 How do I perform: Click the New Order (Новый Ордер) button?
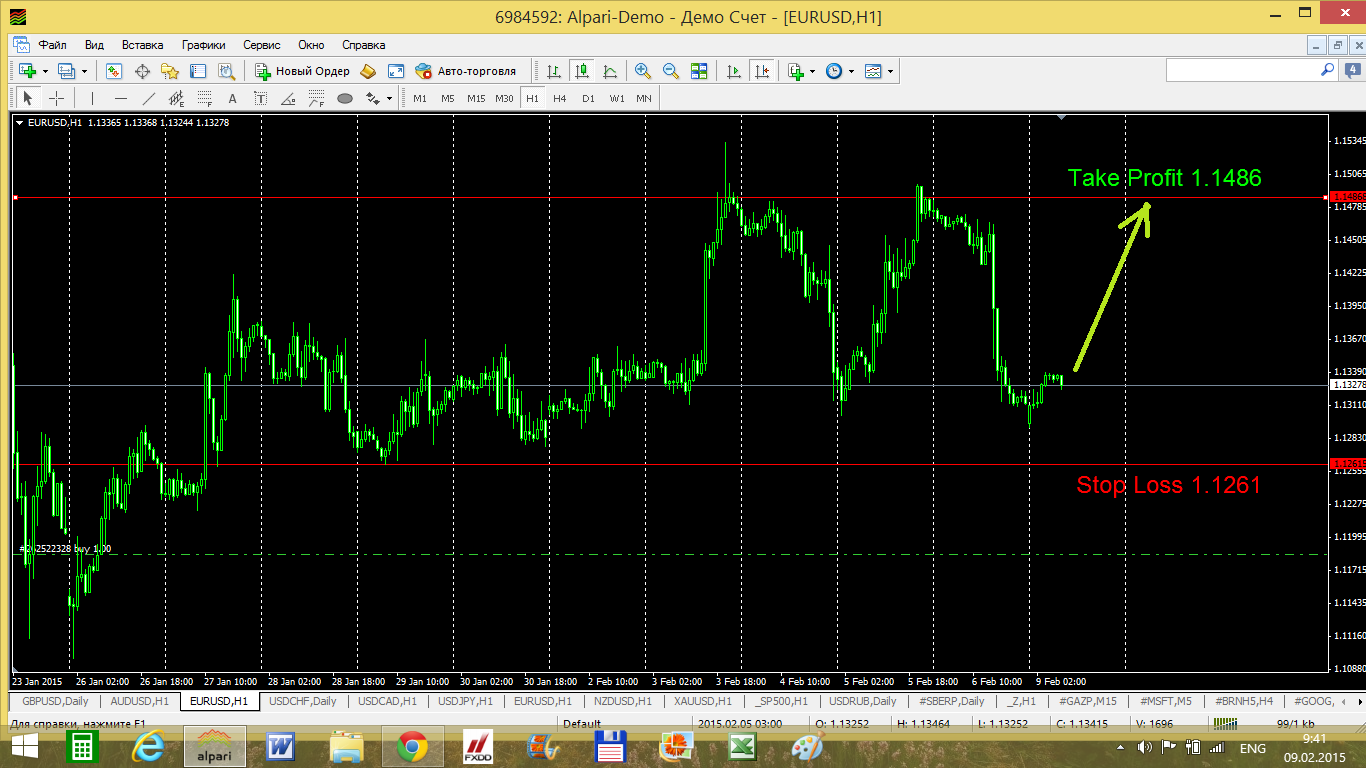pyautogui.click(x=303, y=71)
